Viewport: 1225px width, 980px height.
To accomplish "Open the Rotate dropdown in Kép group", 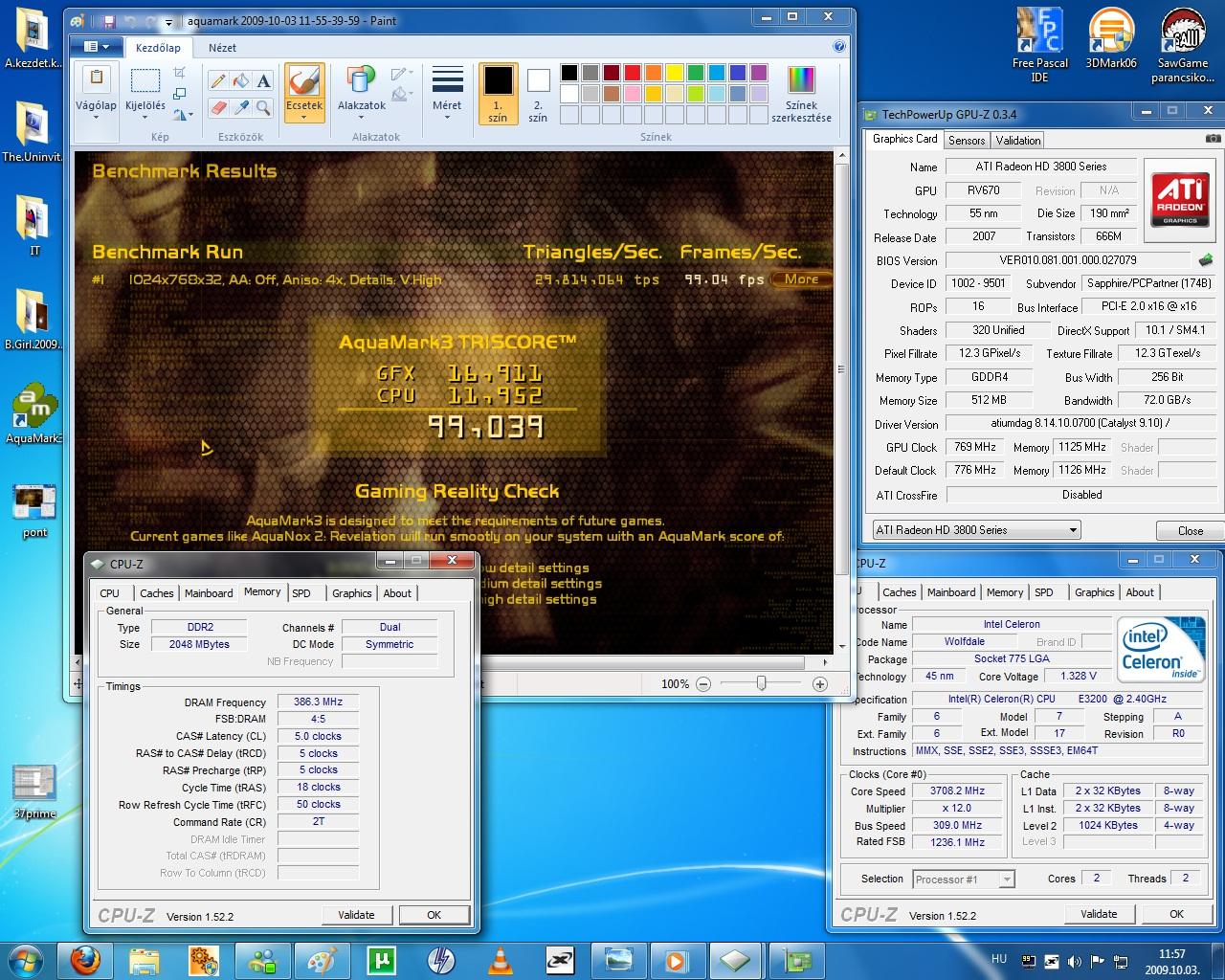I will (x=183, y=115).
